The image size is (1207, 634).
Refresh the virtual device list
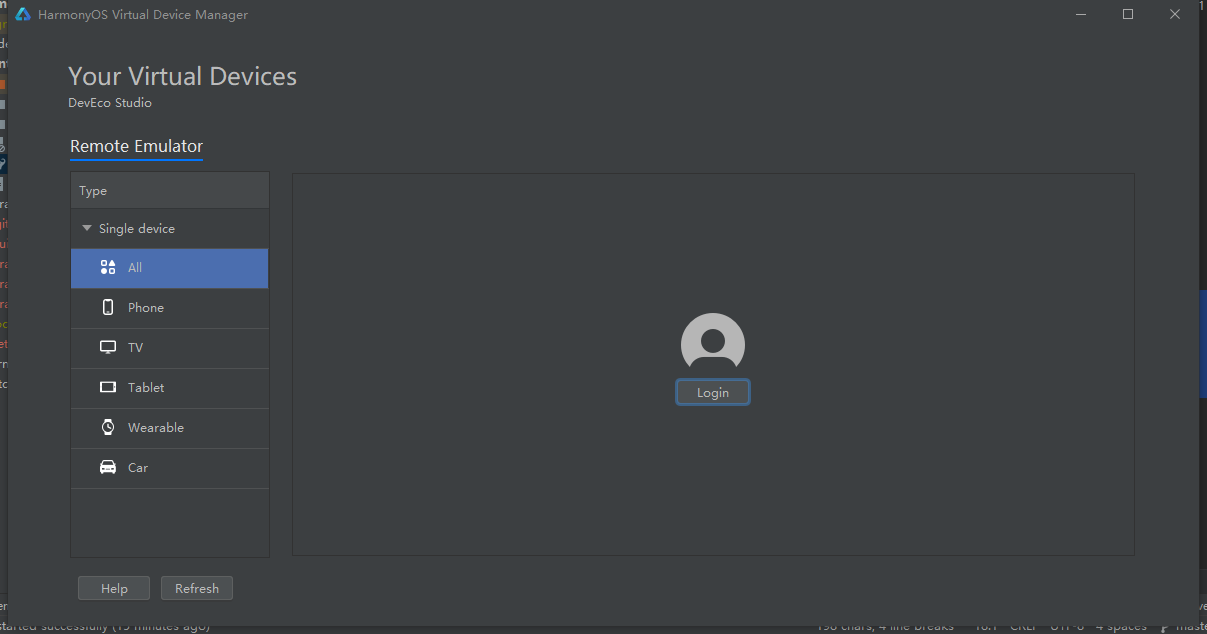click(197, 588)
